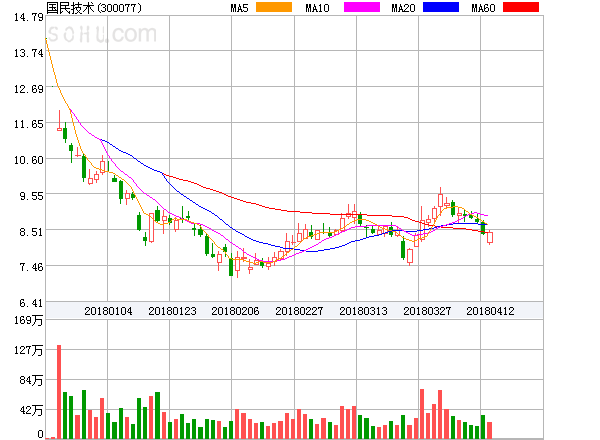This screenshot has width=600, height=440.
Task: Click the 11.65 price axis label
Action: pos(29,124)
